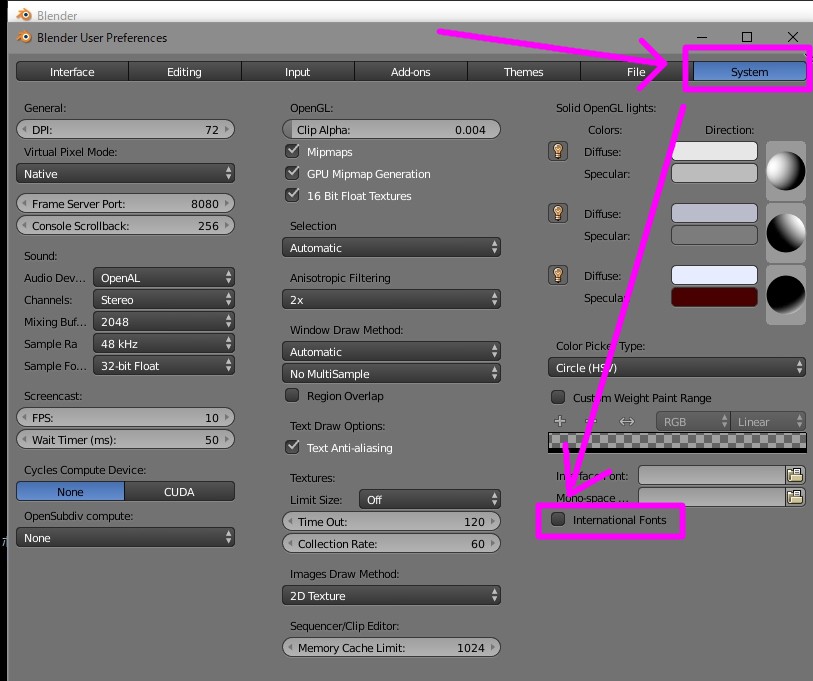Click the Collection Rate field

pos(391,544)
